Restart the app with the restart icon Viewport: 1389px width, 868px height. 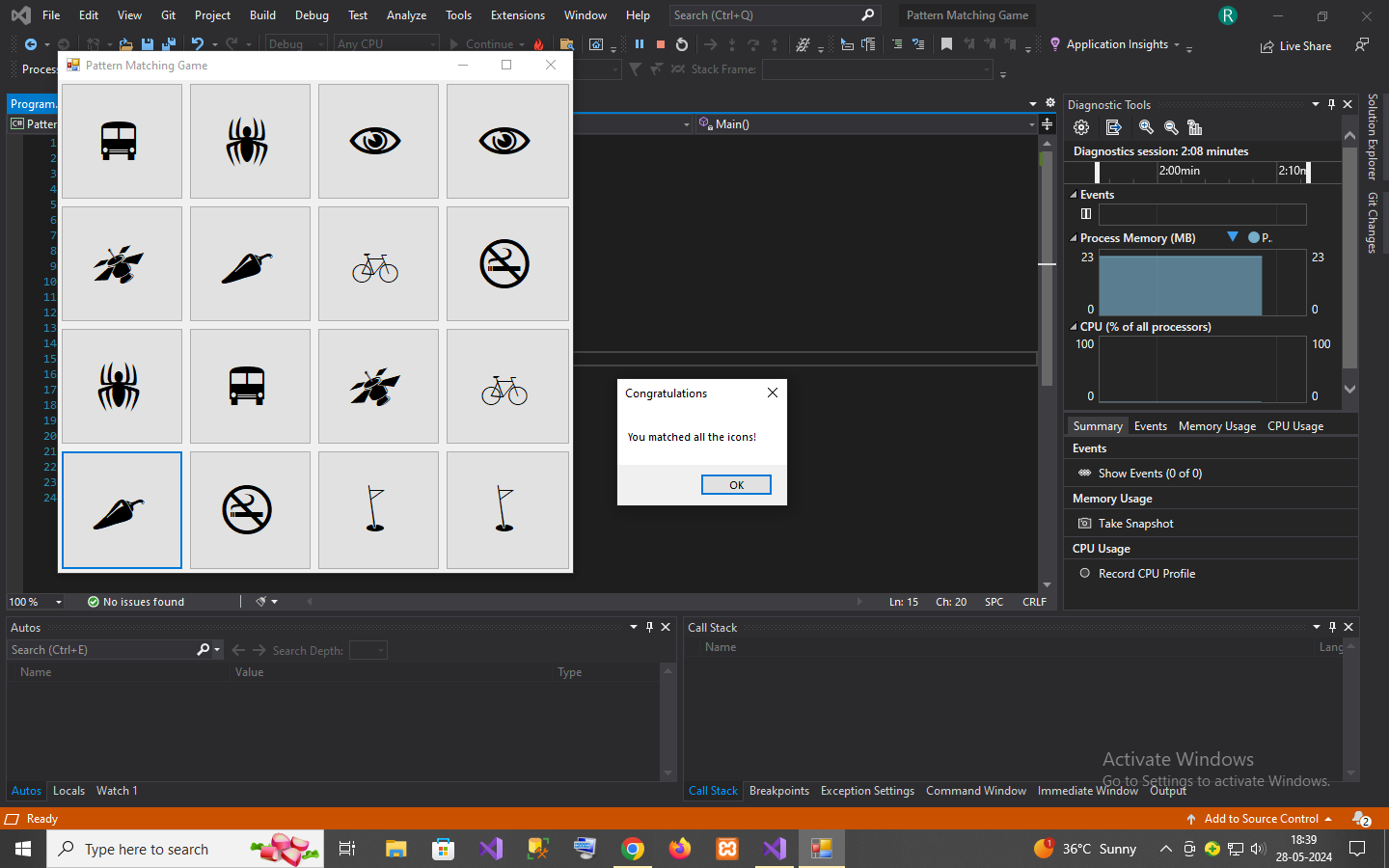681,43
